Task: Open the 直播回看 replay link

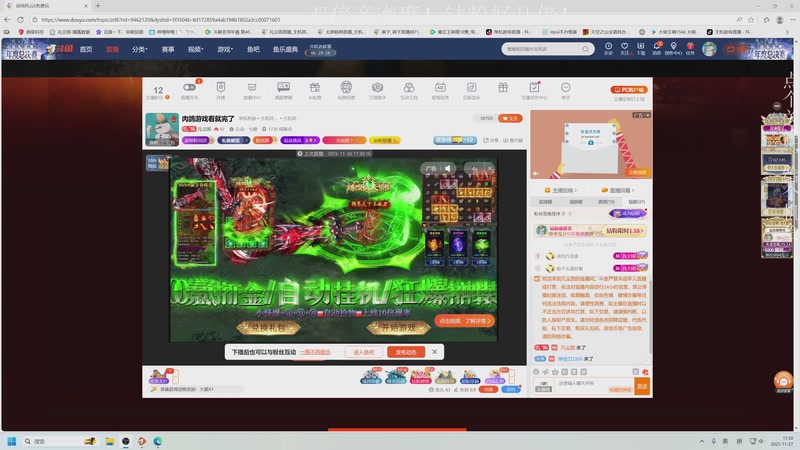Action: pos(618,190)
